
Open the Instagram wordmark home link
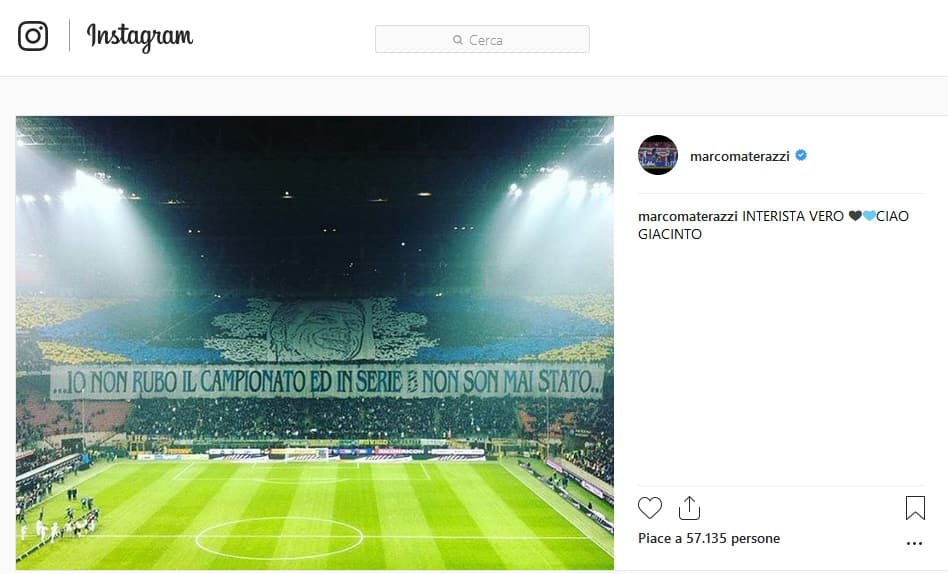[x=140, y=37]
